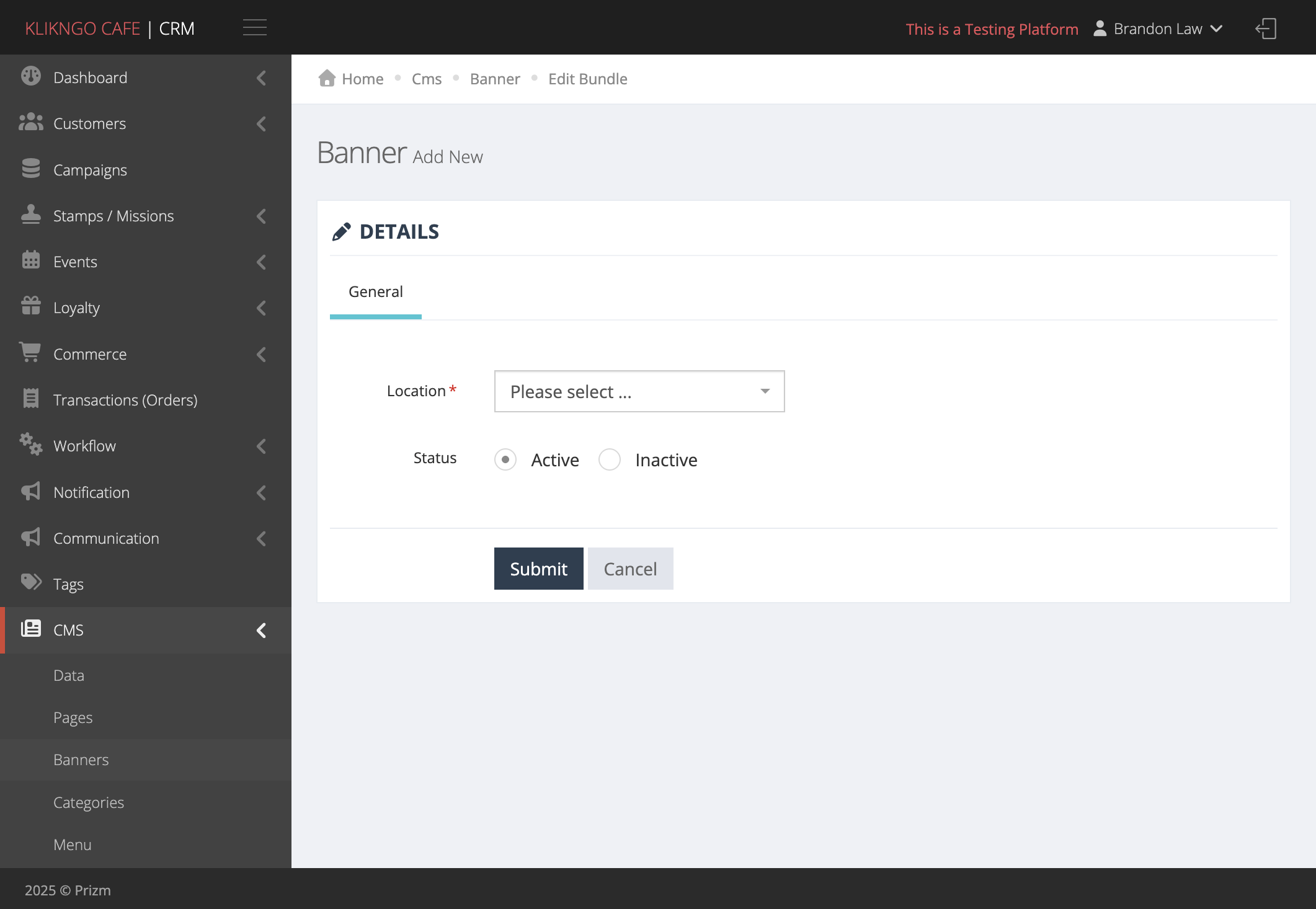Select the Active status radio button
The width and height of the screenshot is (1316, 909).
pyautogui.click(x=505, y=459)
